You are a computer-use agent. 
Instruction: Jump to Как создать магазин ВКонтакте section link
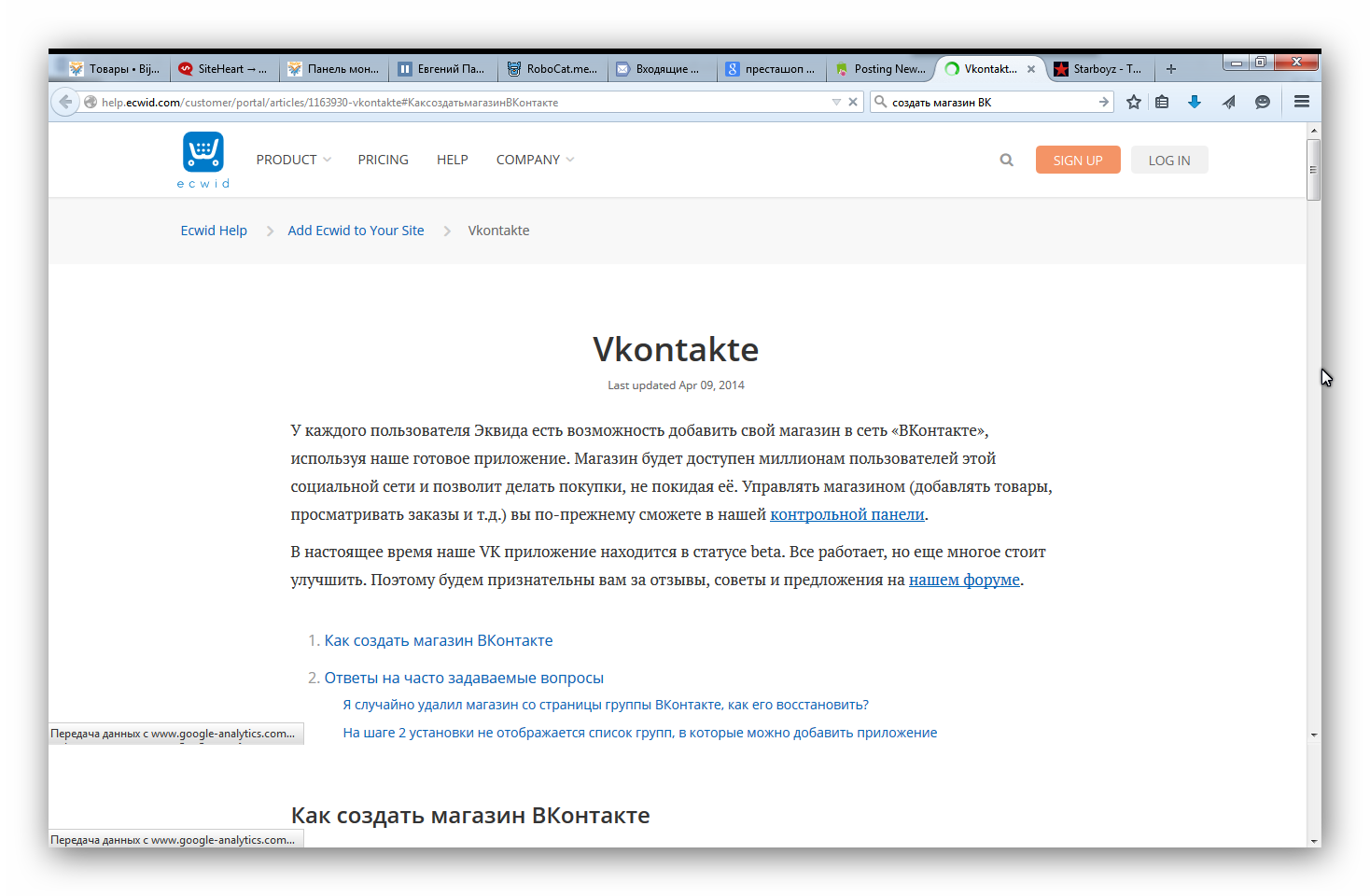click(439, 640)
